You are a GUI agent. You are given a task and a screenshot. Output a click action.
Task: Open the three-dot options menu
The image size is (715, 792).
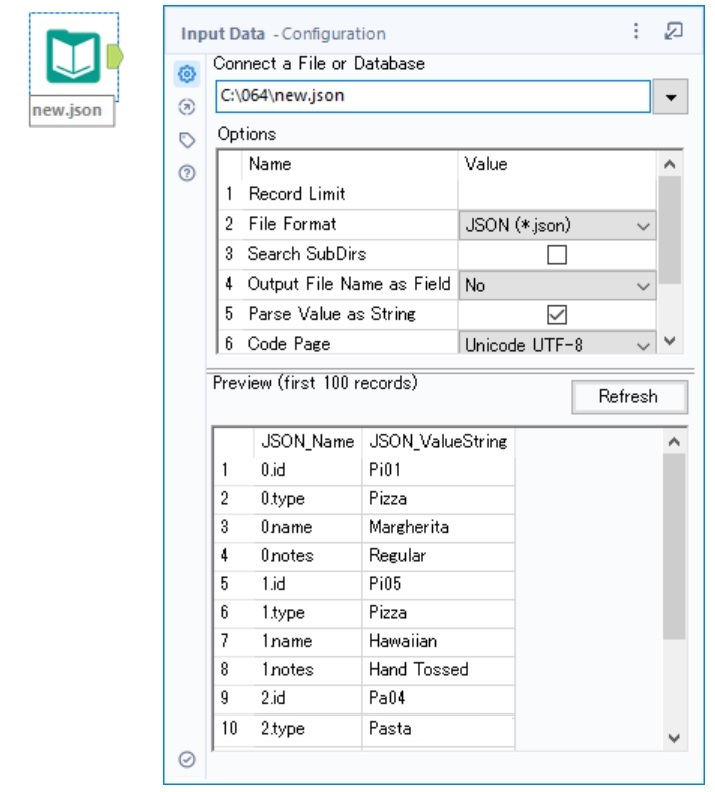[636, 31]
